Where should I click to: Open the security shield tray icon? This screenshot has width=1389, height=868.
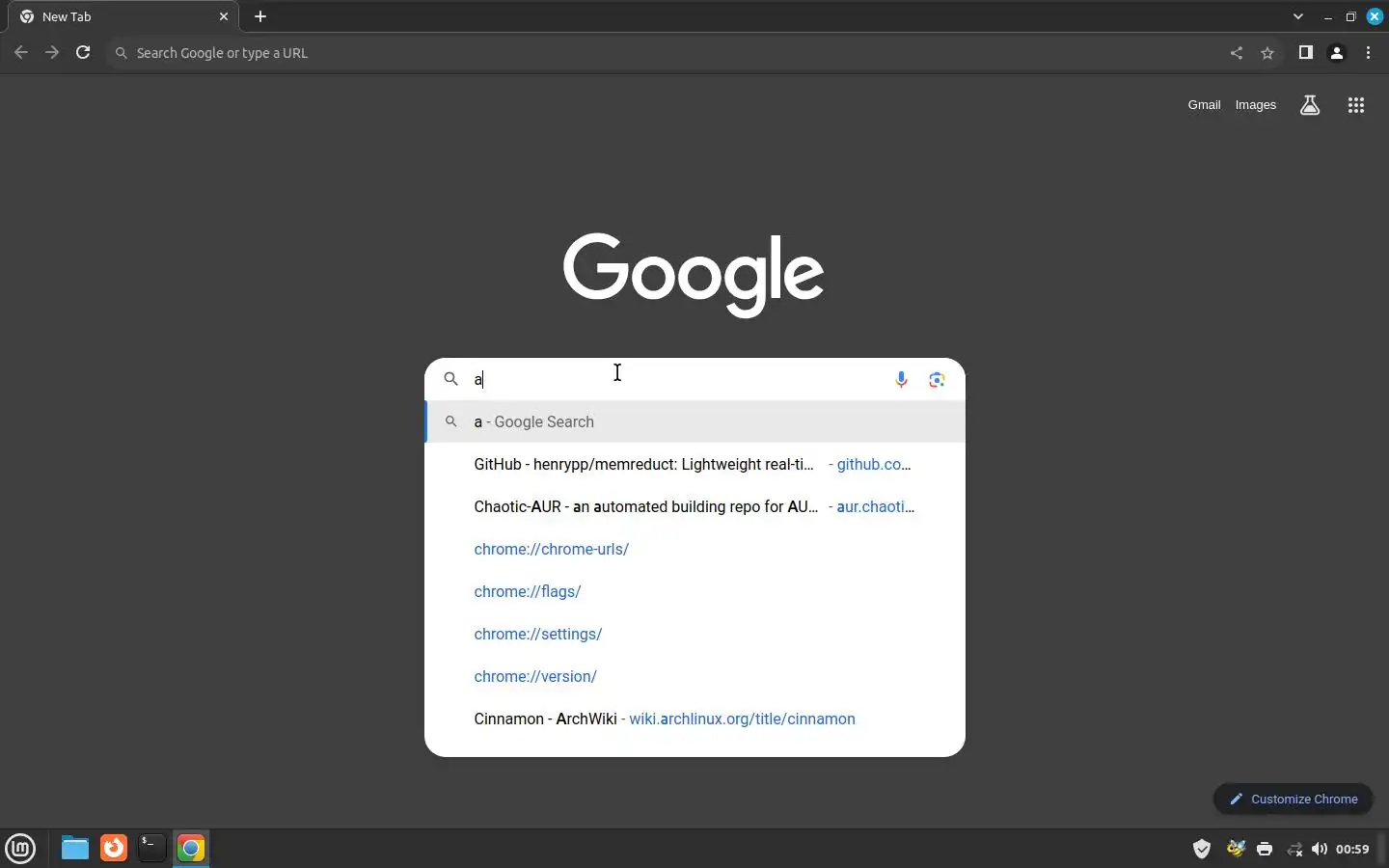1202,849
